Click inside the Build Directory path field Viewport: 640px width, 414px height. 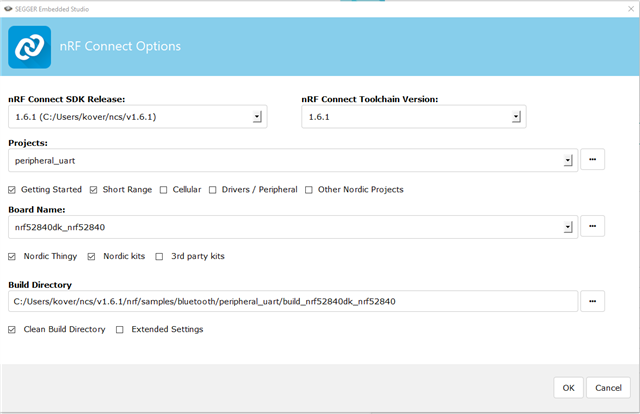(x=293, y=301)
